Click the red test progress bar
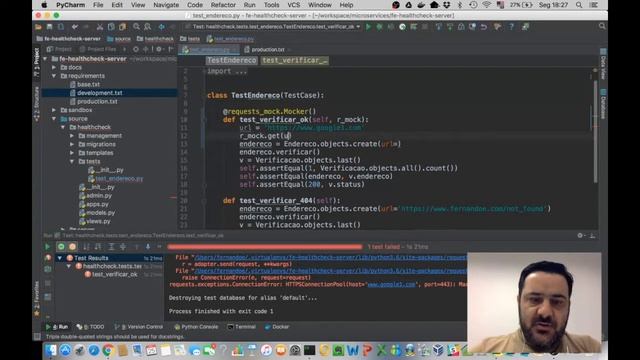 [x=264, y=247]
